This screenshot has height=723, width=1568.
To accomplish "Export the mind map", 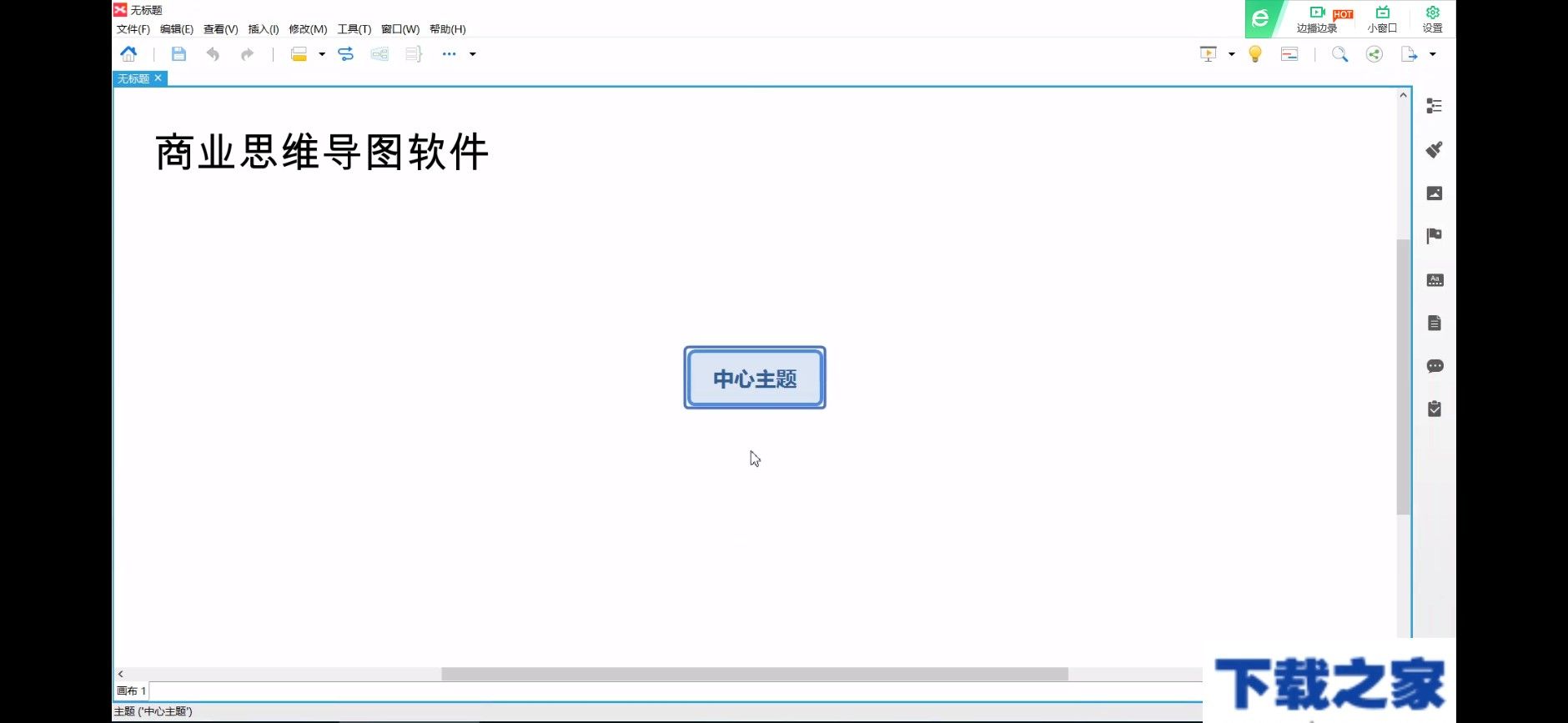I will (1410, 54).
